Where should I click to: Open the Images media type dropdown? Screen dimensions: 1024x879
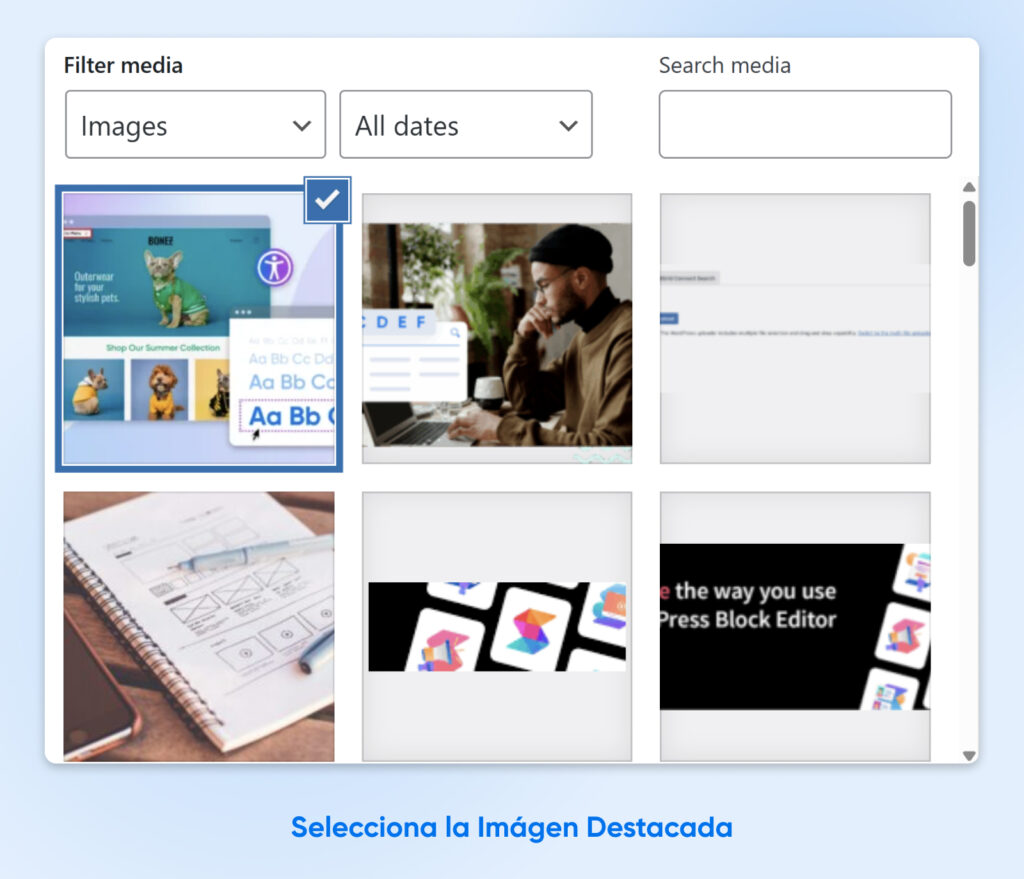(195, 124)
